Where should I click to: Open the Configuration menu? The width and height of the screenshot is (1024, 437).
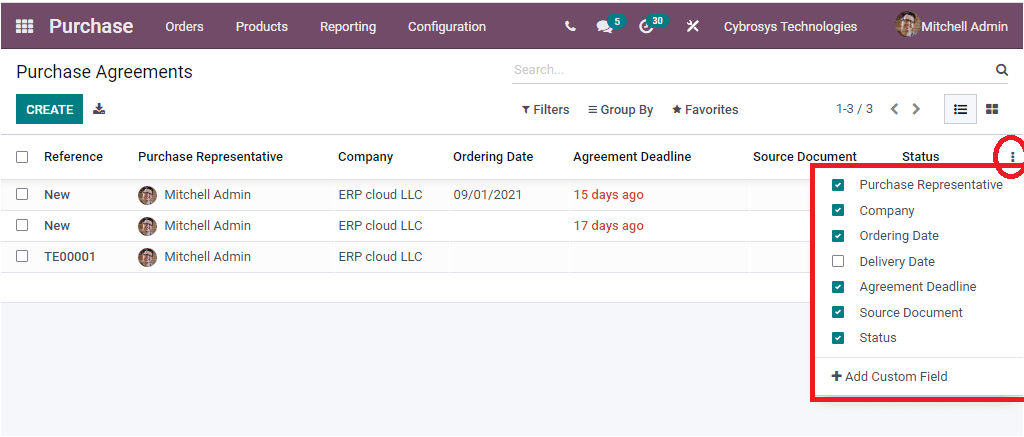coord(446,27)
